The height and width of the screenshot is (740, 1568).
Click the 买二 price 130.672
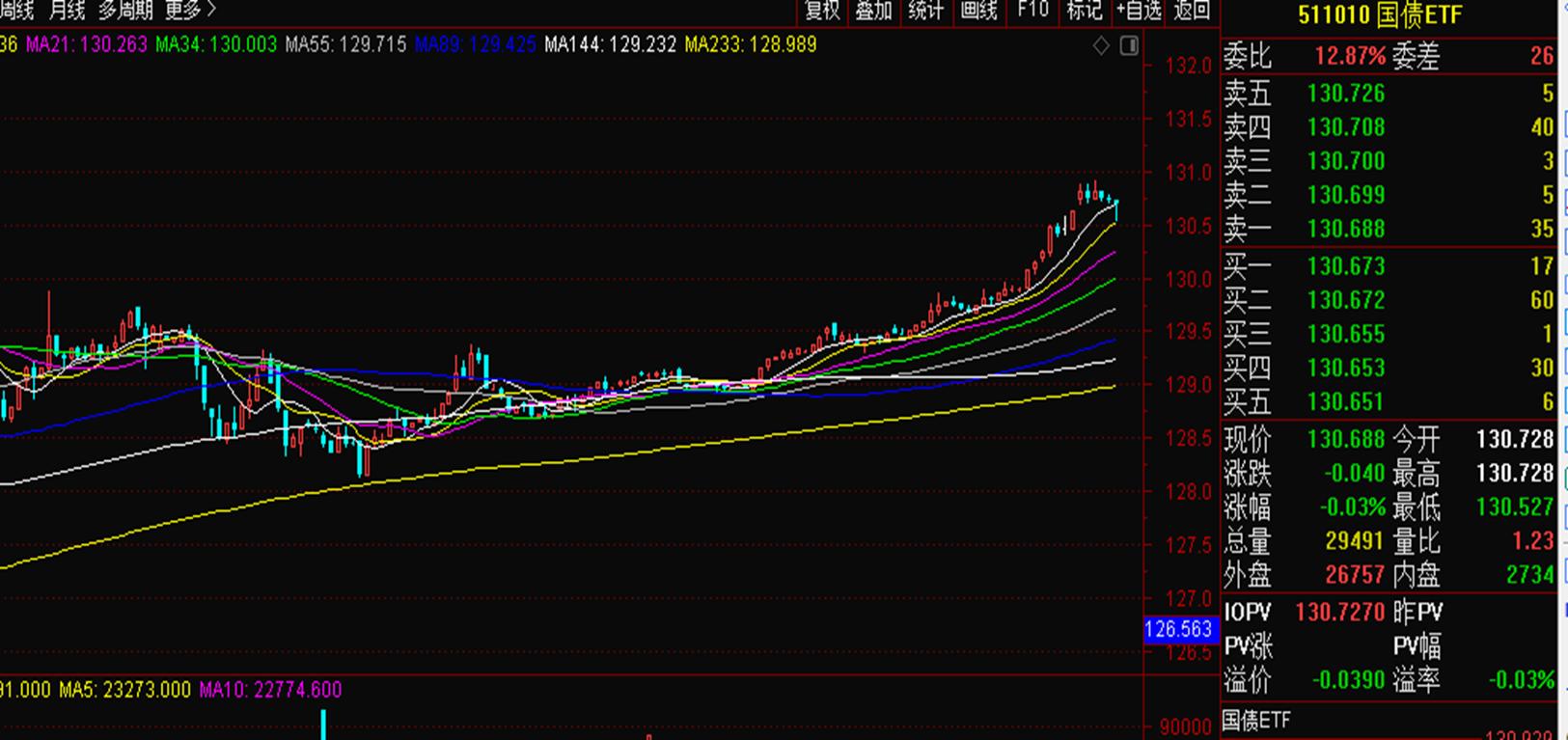click(1346, 300)
